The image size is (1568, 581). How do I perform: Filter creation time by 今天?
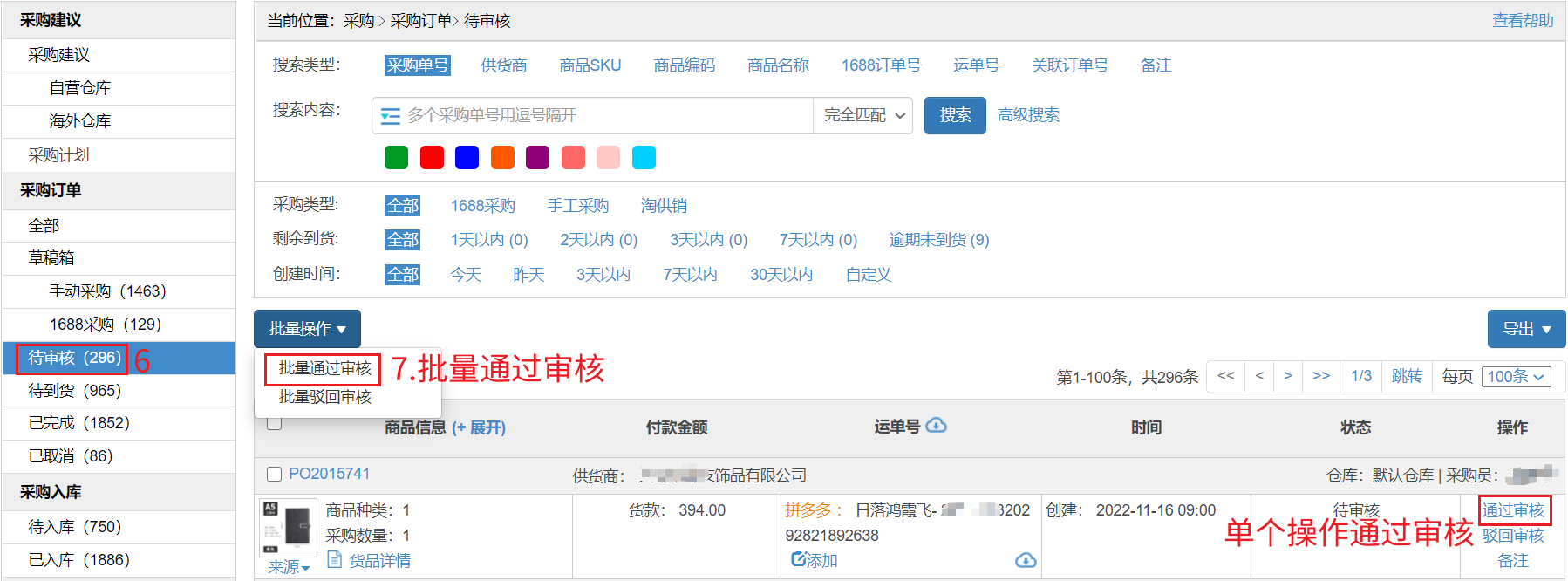pos(466,275)
